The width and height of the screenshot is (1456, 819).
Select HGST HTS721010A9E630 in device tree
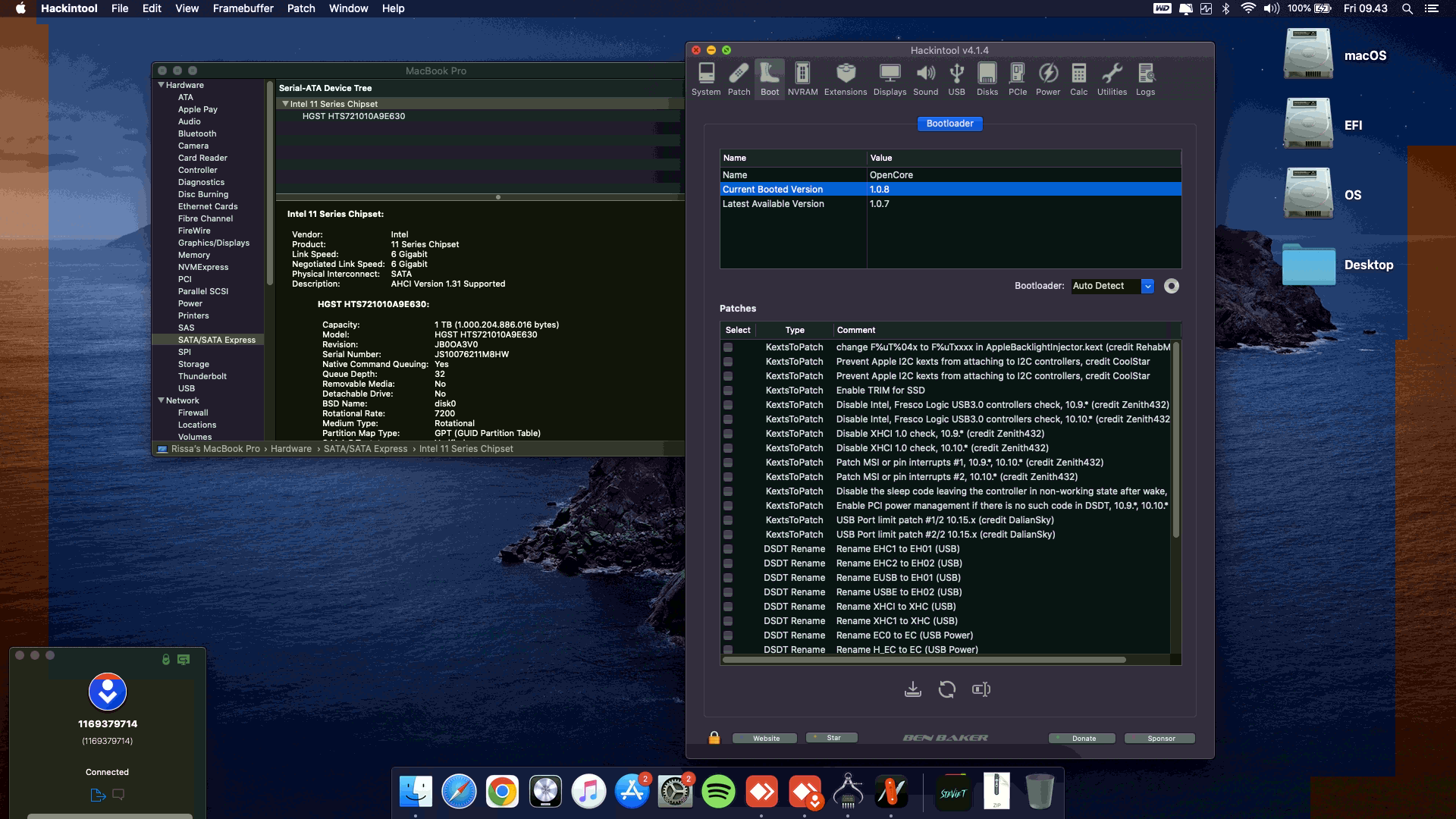pos(353,116)
